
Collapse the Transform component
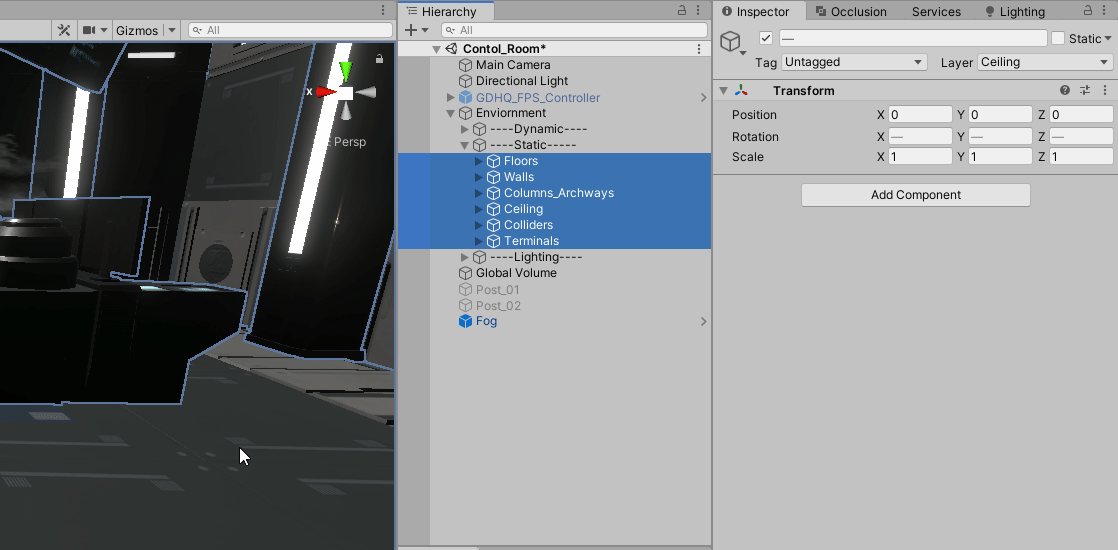[x=723, y=91]
